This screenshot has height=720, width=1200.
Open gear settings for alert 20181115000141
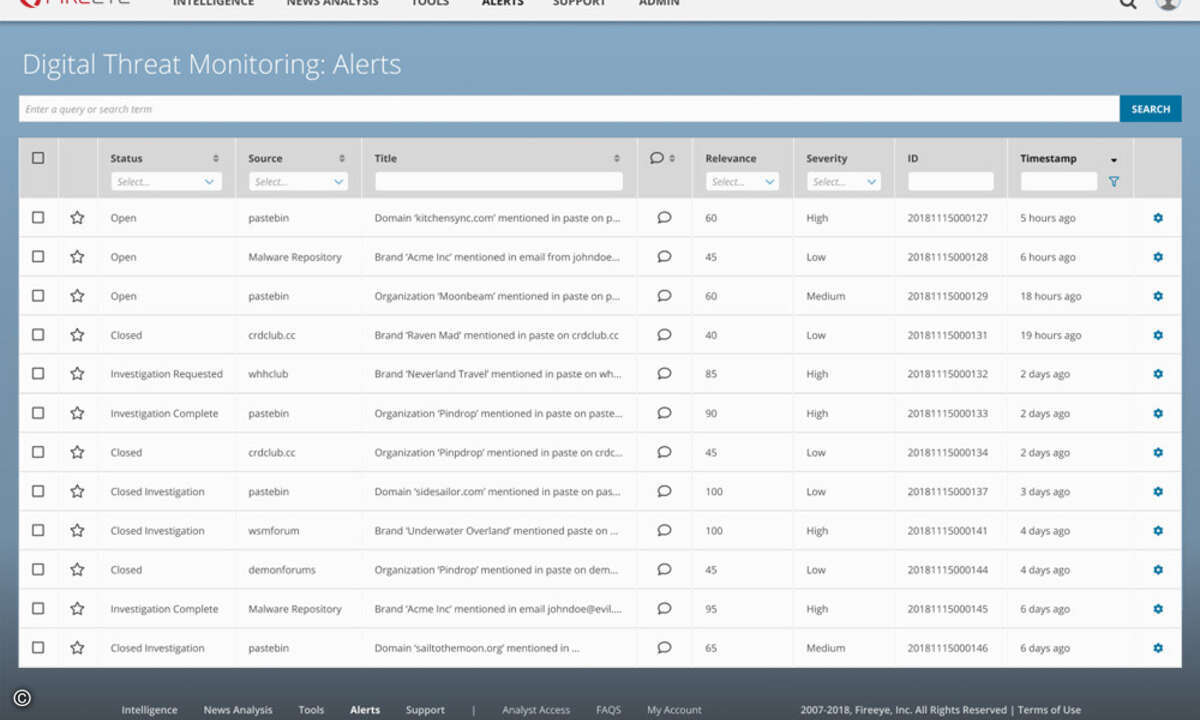pyautogui.click(x=1158, y=530)
